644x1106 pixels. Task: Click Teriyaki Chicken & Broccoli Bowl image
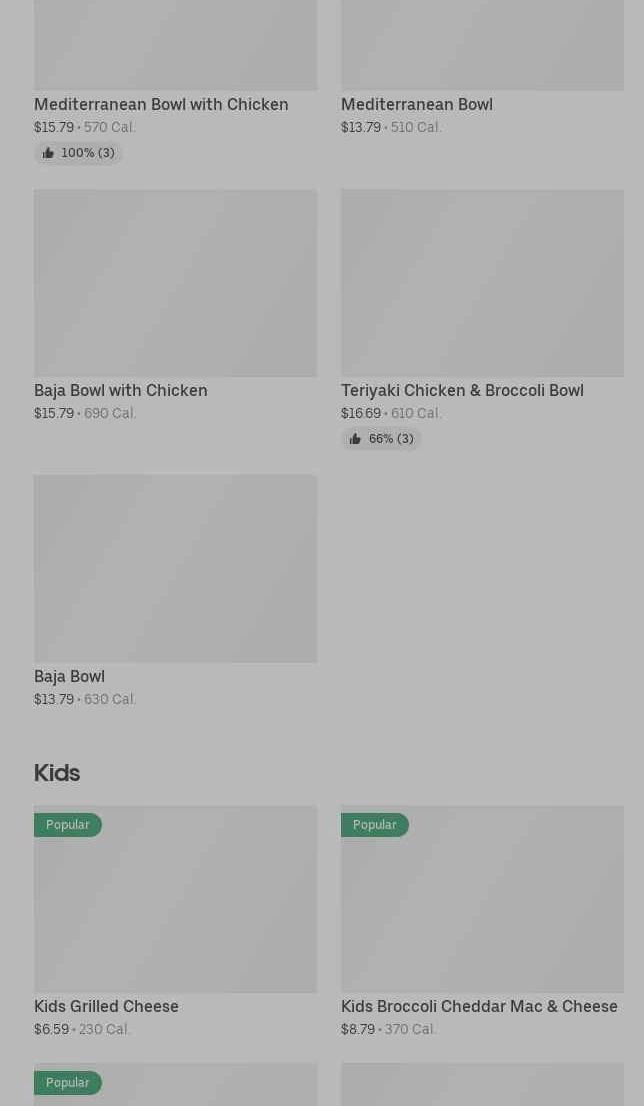coord(482,283)
